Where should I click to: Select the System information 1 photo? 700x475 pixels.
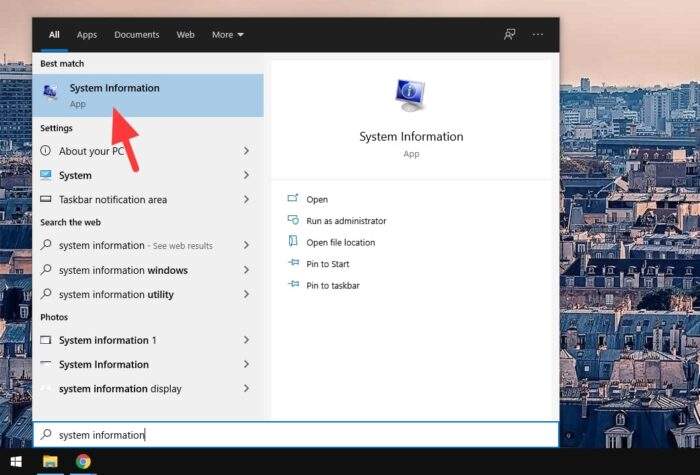pos(148,340)
